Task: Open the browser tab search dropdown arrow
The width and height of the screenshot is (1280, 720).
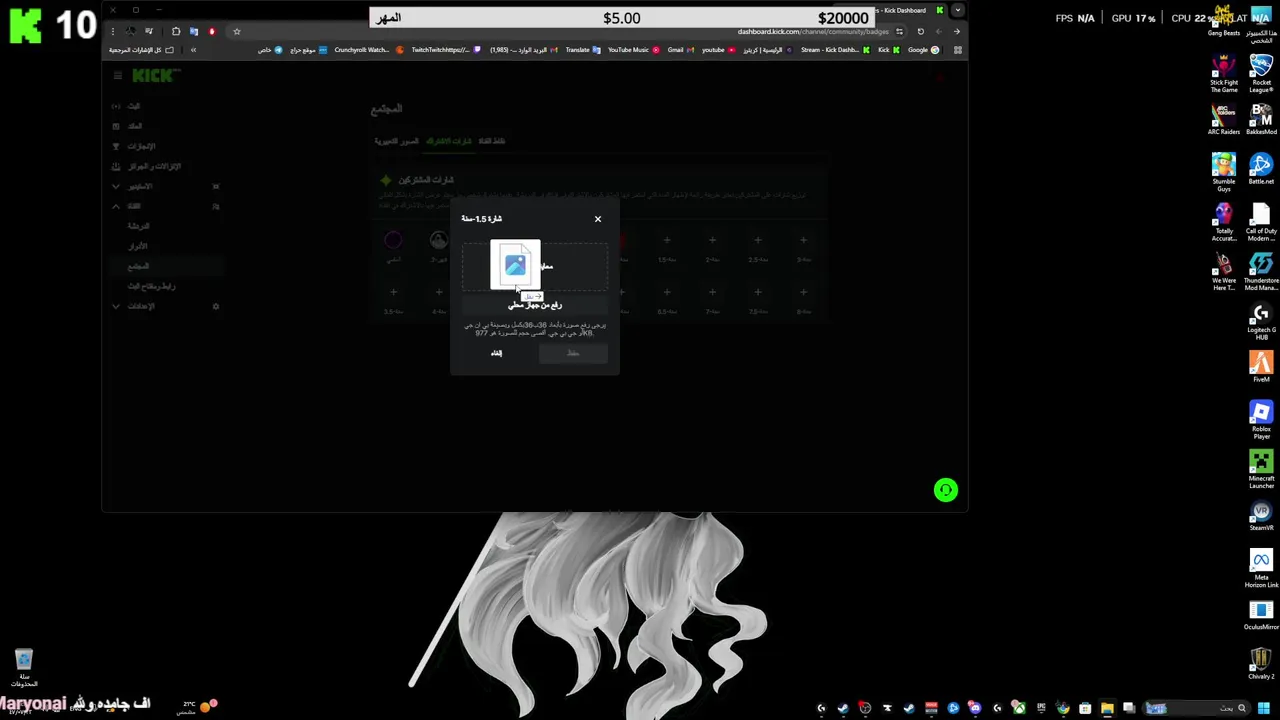Action: (958, 10)
